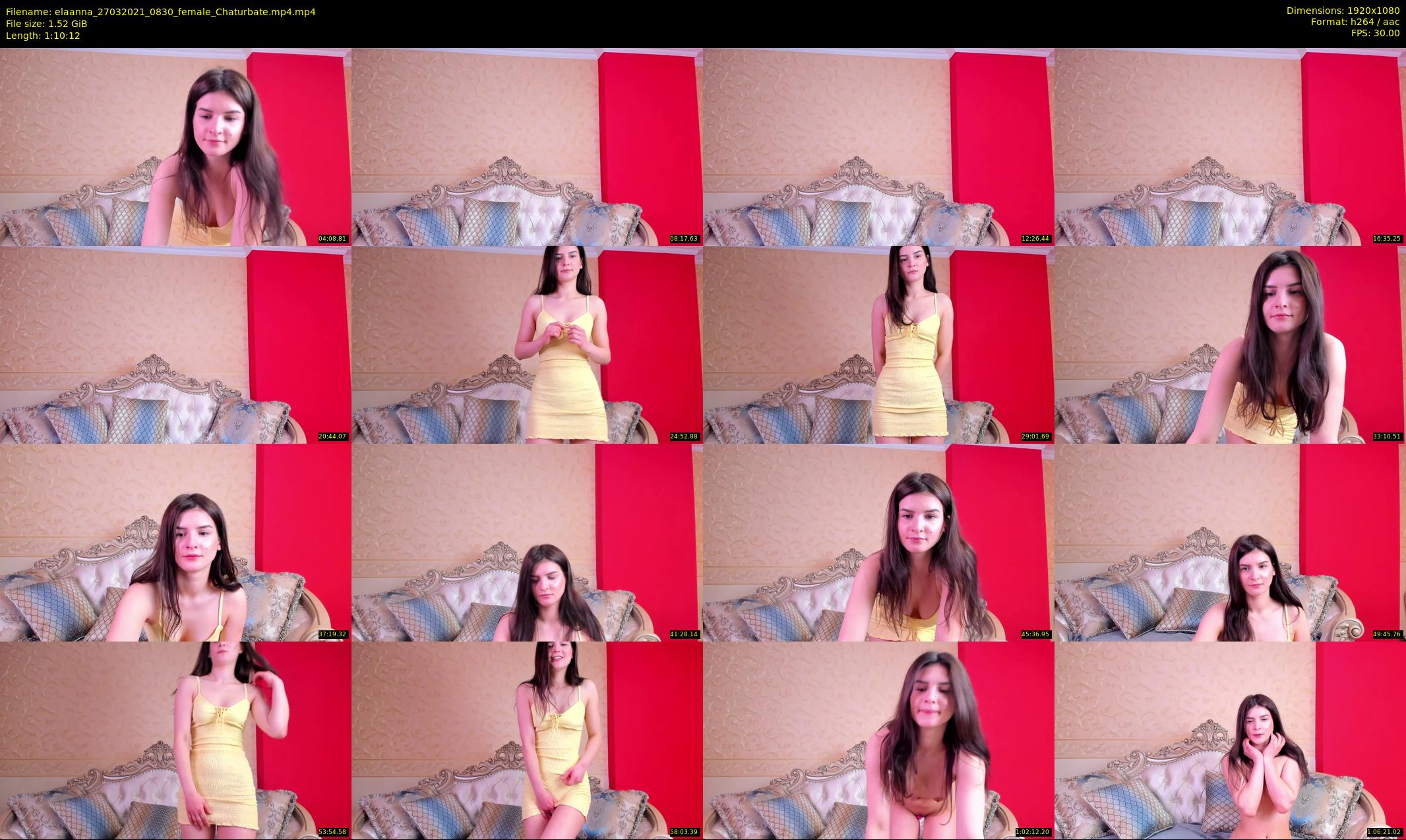Open the thumbnail stamped 29:01.69
The image size is (1406, 840).
point(878,345)
